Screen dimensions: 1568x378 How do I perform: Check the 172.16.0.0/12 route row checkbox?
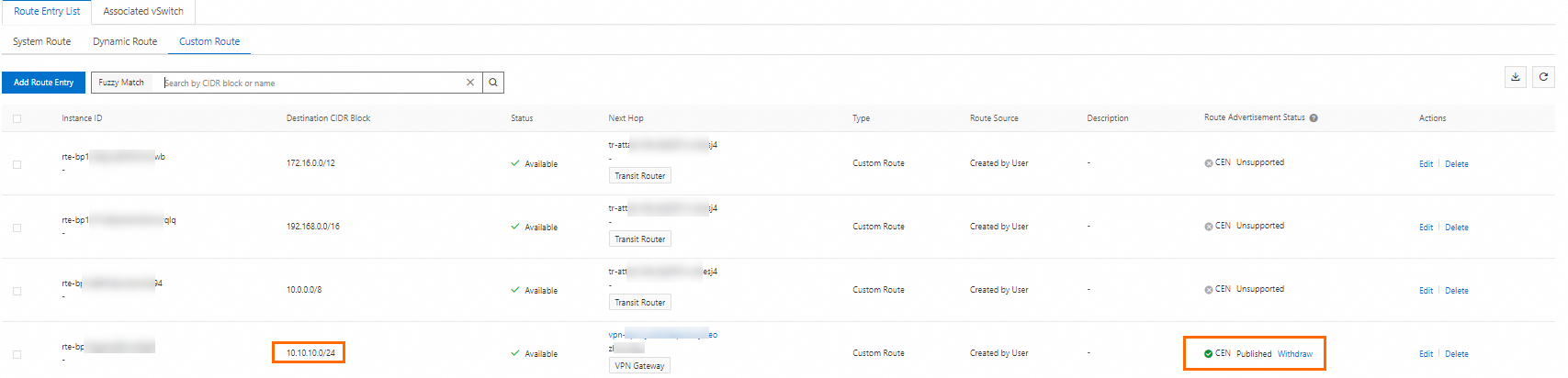tap(17, 164)
